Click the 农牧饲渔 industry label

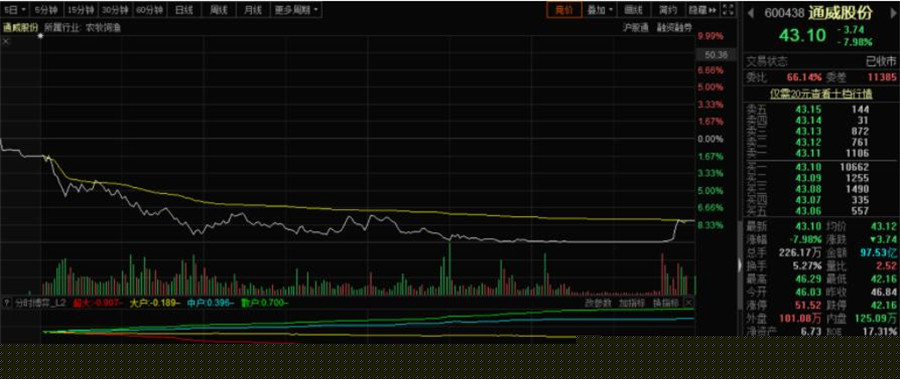tap(103, 27)
